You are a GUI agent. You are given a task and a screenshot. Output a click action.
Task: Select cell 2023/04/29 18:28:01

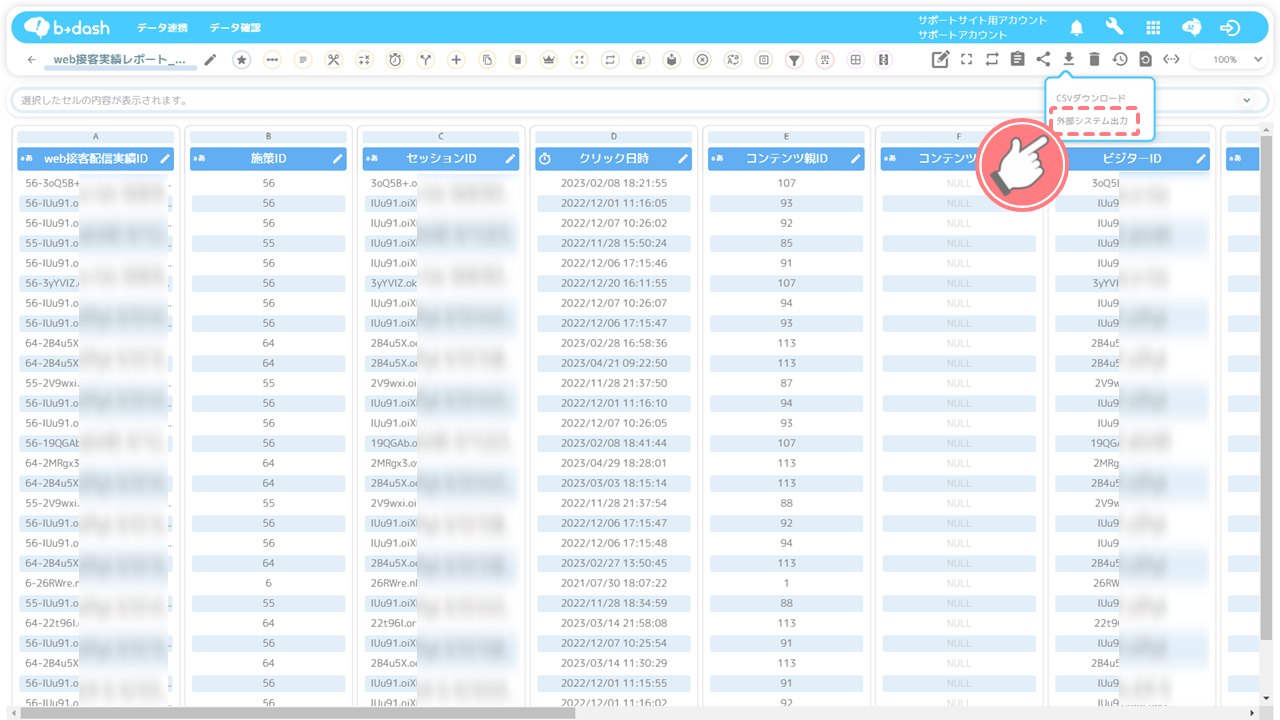614,463
